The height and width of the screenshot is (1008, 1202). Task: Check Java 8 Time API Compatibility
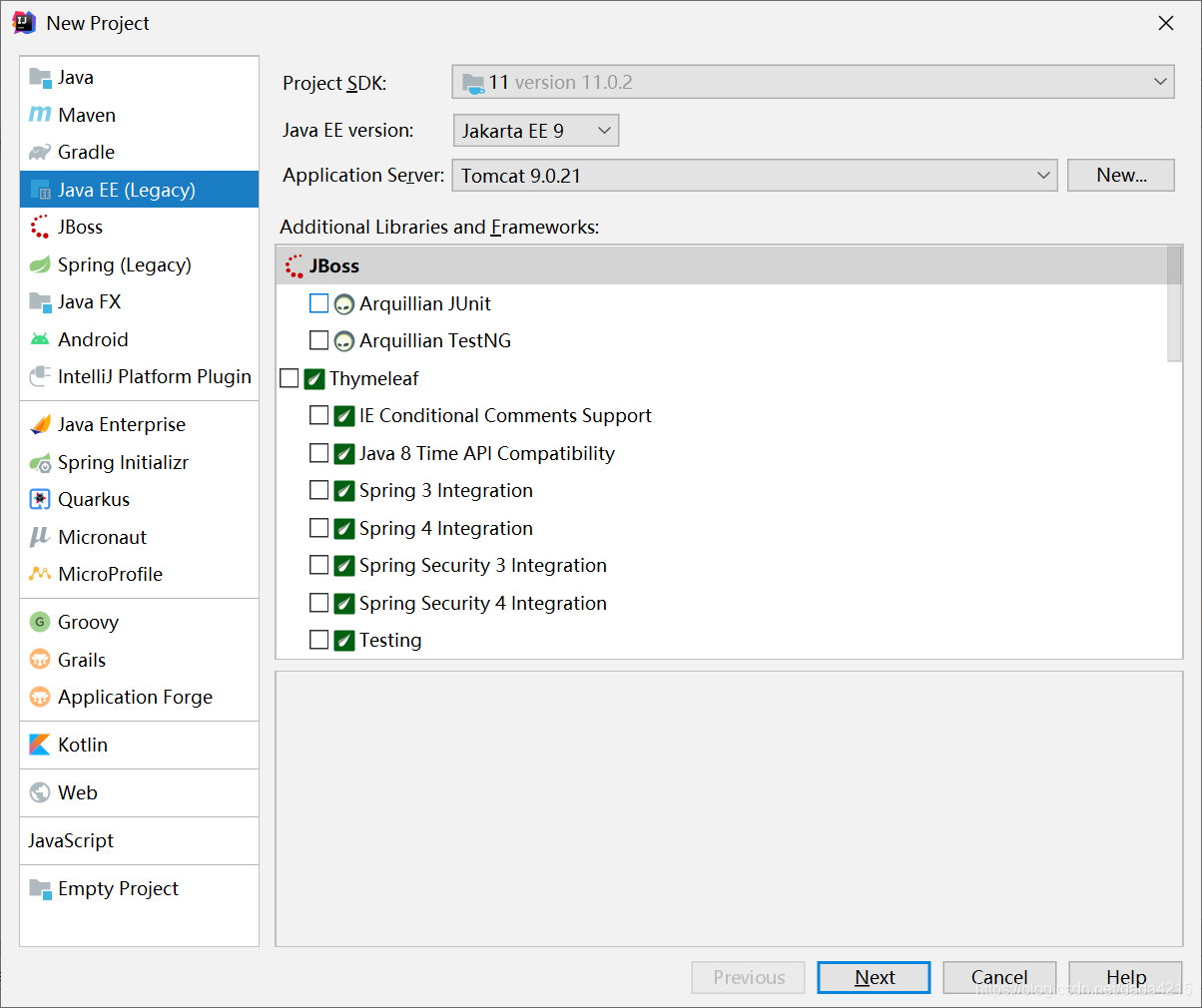click(x=318, y=453)
